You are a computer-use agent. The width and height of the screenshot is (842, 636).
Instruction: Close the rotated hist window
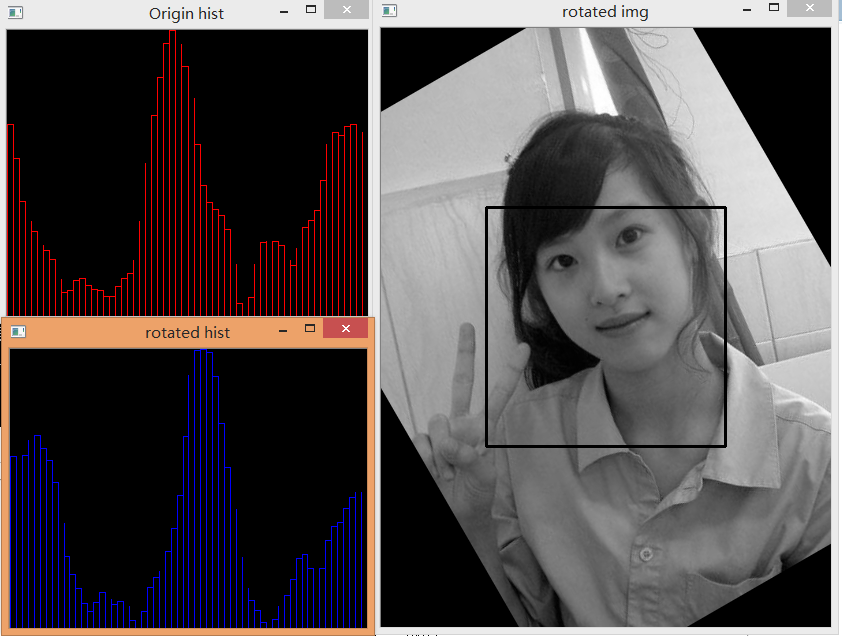pos(345,328)
